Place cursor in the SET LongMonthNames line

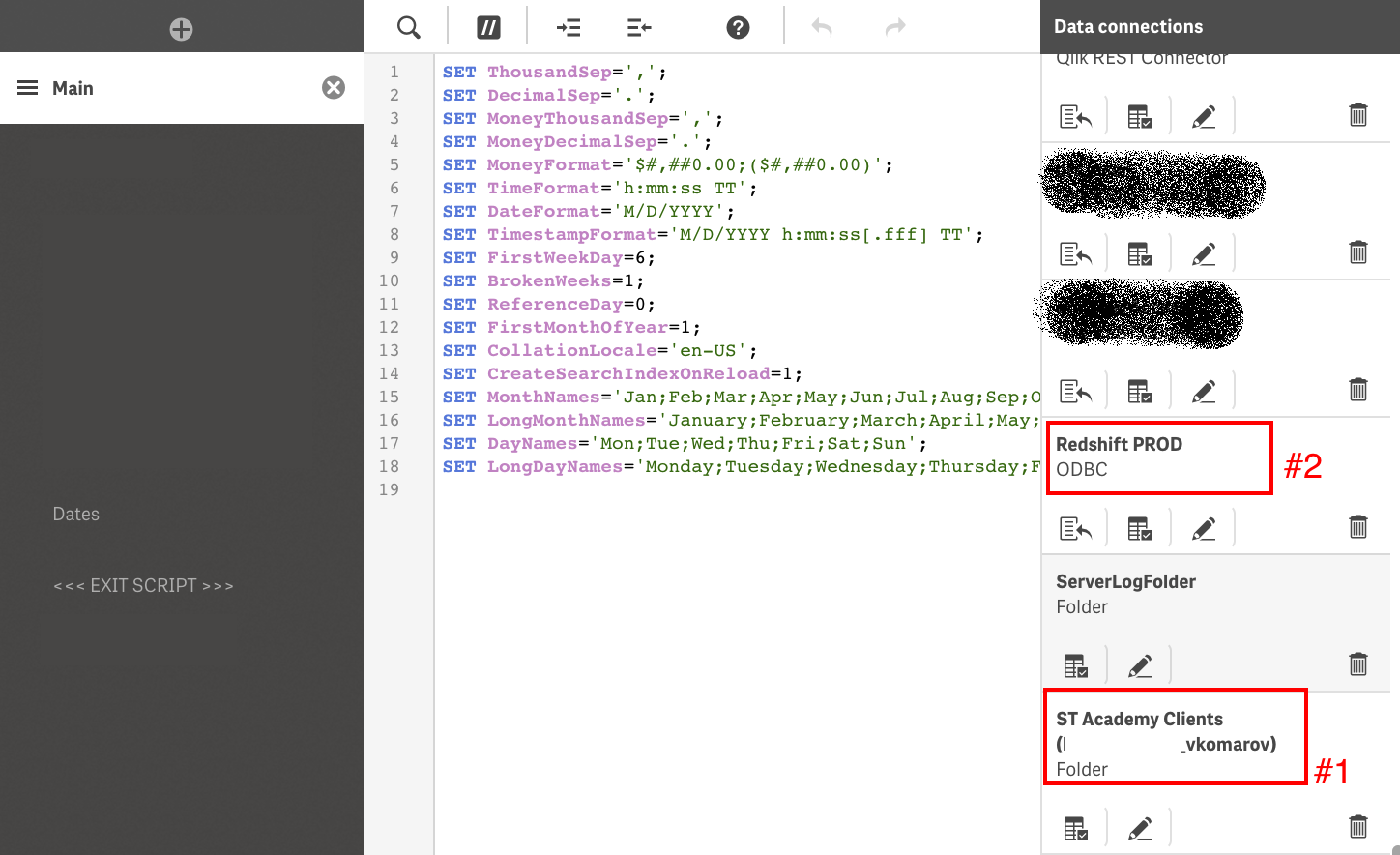click(741, 420)
